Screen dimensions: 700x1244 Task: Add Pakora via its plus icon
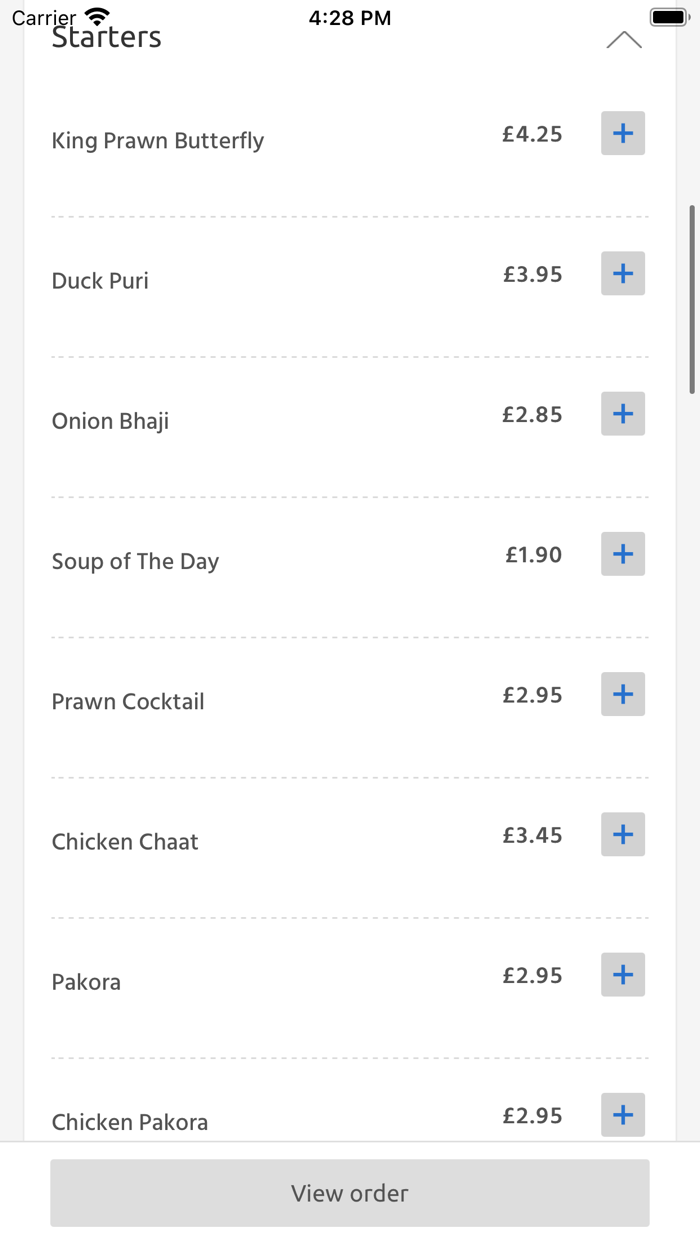tap(622, 974)
